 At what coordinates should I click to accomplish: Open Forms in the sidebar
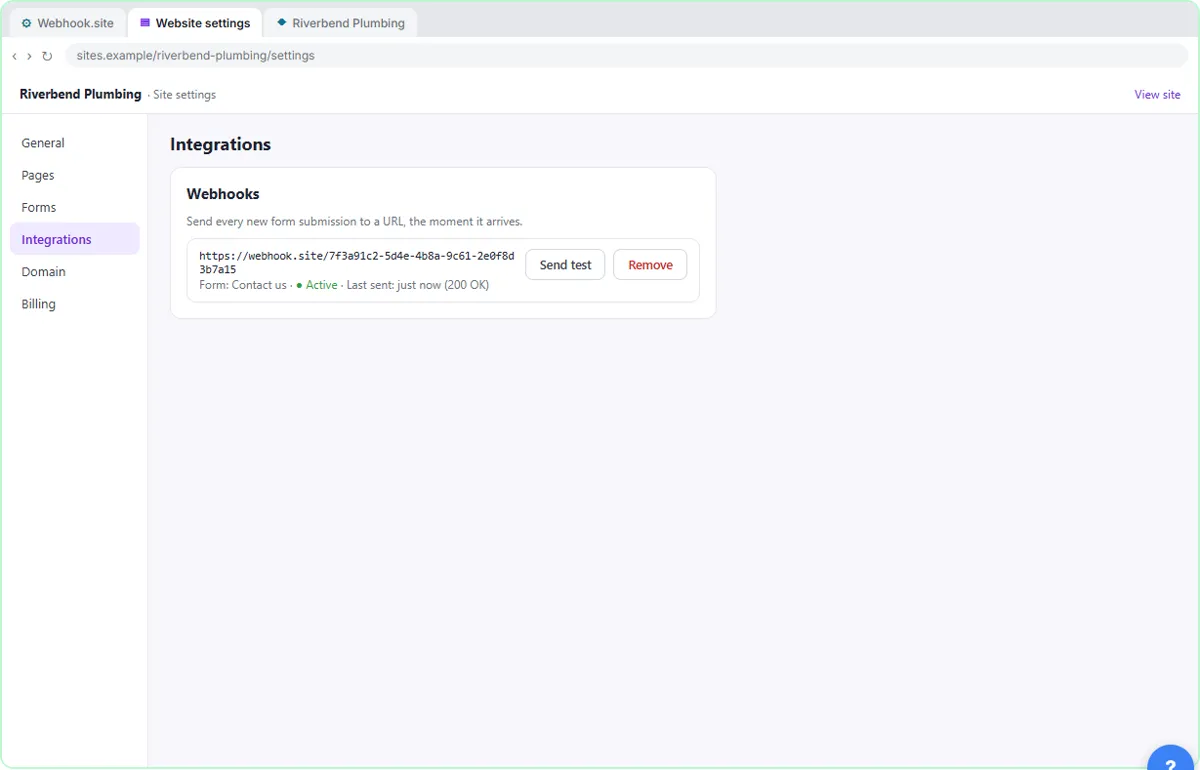point(75,207)
